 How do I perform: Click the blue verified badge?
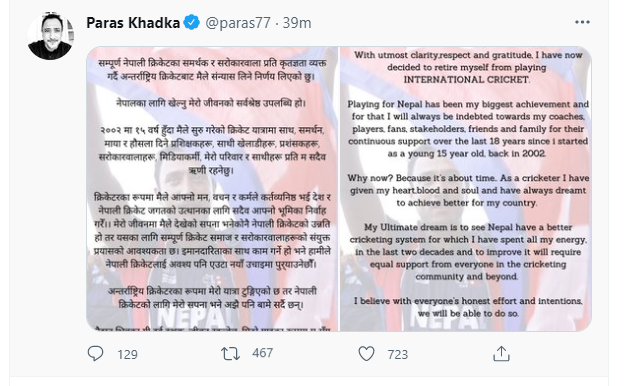coord(192,22)
